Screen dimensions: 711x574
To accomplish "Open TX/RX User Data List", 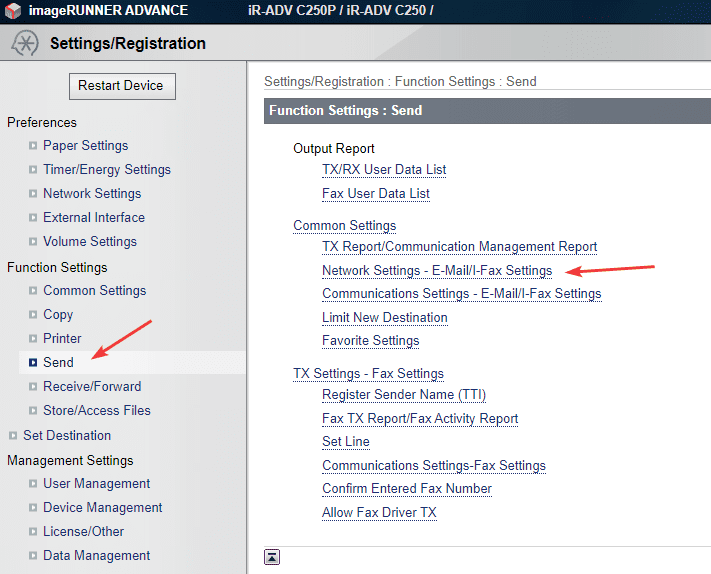I will coord(383,170).
